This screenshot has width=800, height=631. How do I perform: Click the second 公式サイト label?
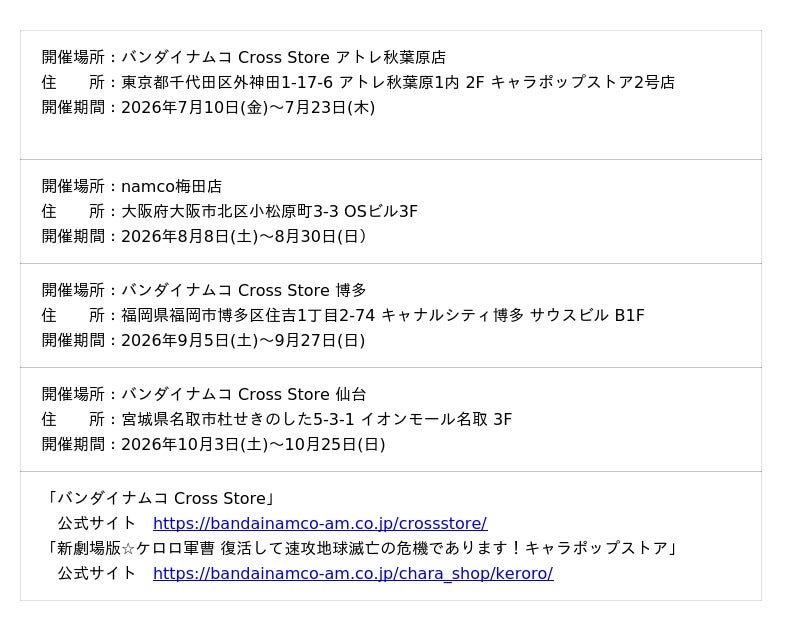point(96,573)
